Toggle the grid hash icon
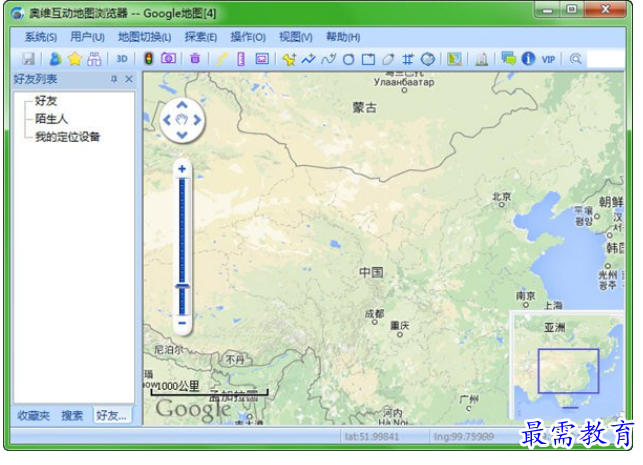Image resolution: width=643 pixels, height=465 pixels. point(408,59)
